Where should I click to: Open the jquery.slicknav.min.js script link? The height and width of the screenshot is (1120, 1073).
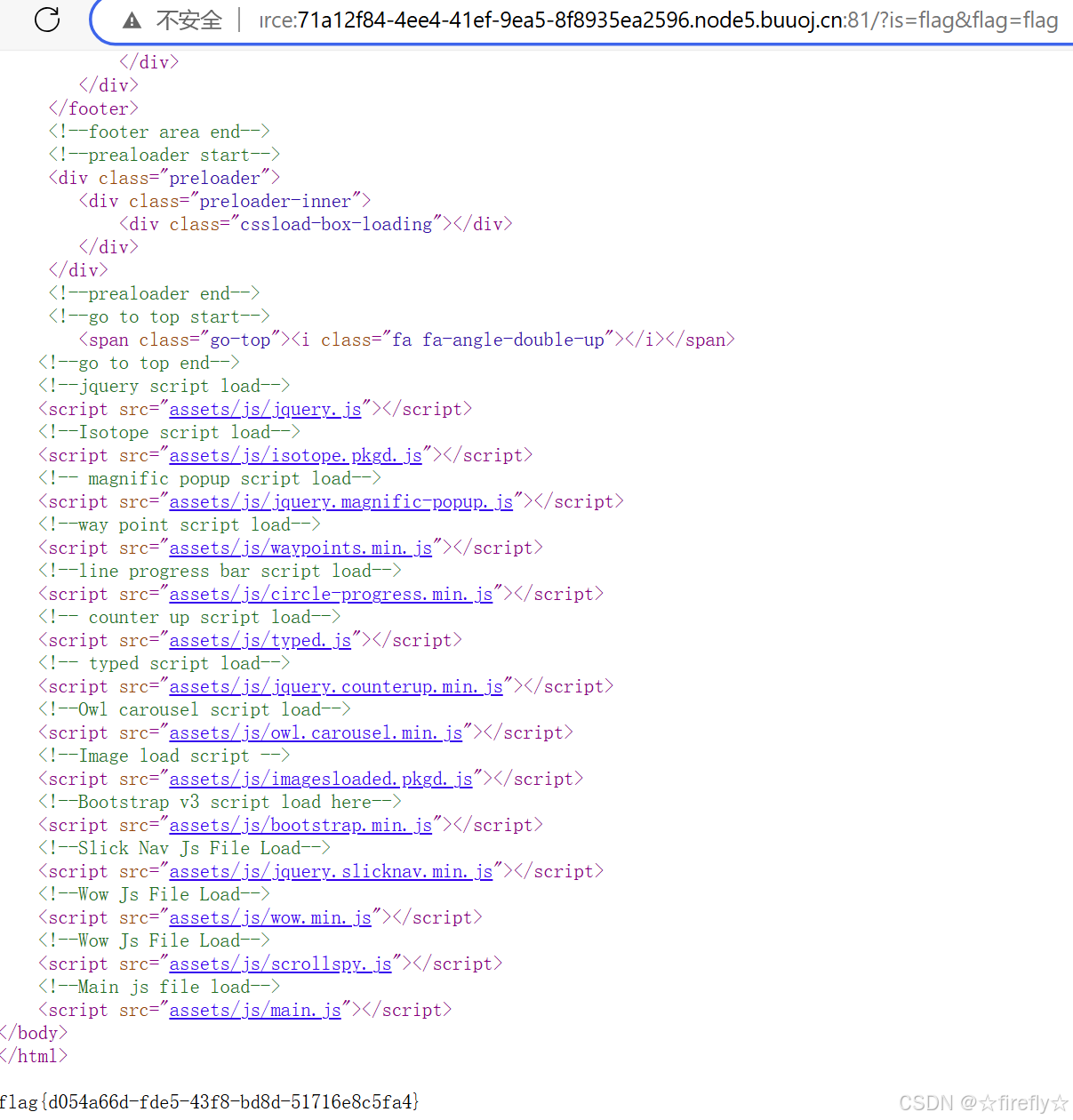331,871
